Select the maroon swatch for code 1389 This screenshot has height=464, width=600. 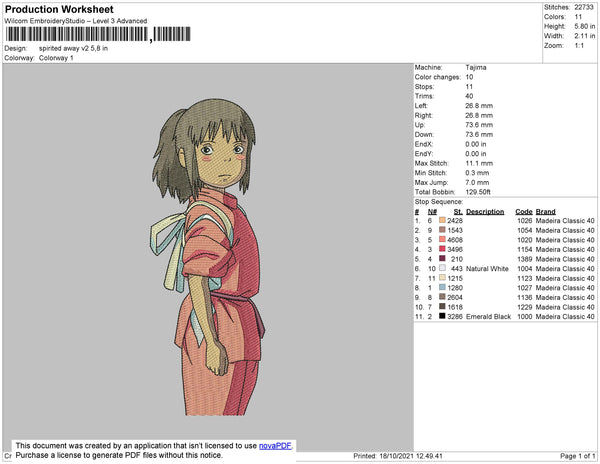pyautogui.click(x=442, y=259)
